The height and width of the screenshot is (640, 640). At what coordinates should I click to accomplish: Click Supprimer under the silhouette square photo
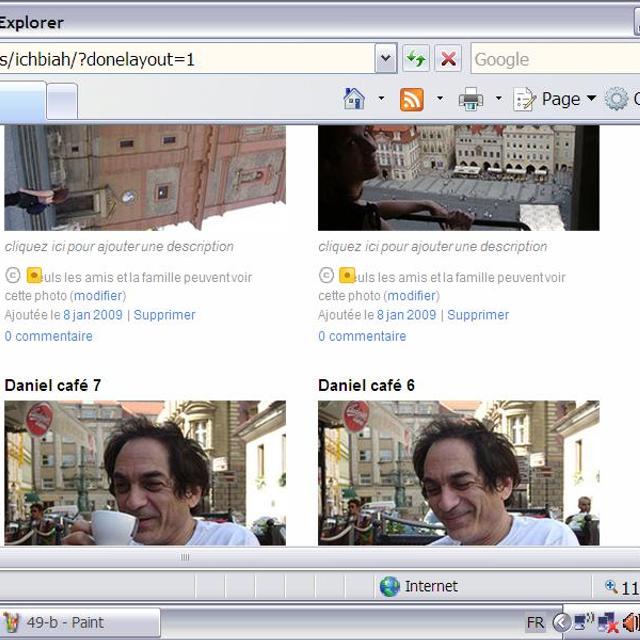pos(478,315)
